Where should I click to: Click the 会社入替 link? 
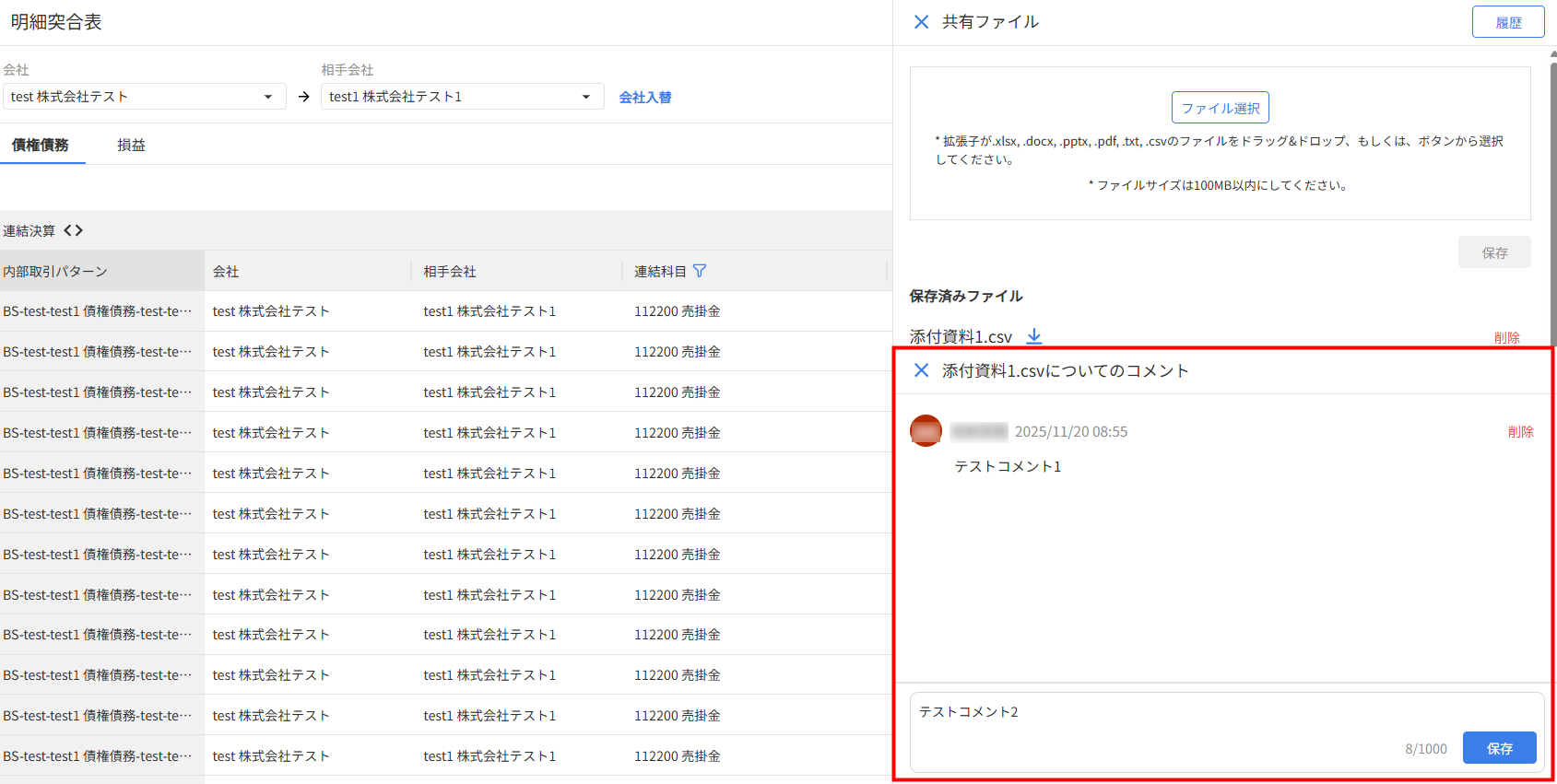click(644, 98)
